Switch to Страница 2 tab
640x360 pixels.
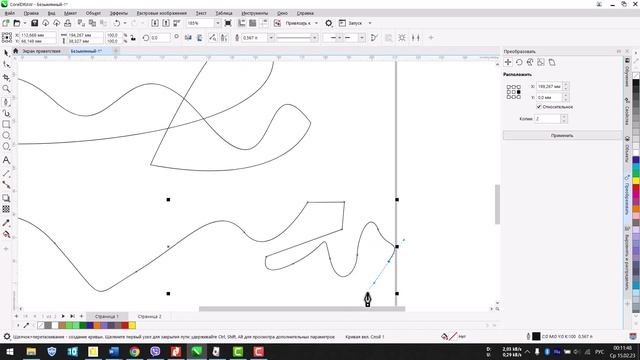pyautogui.click(x=149, y=316)
